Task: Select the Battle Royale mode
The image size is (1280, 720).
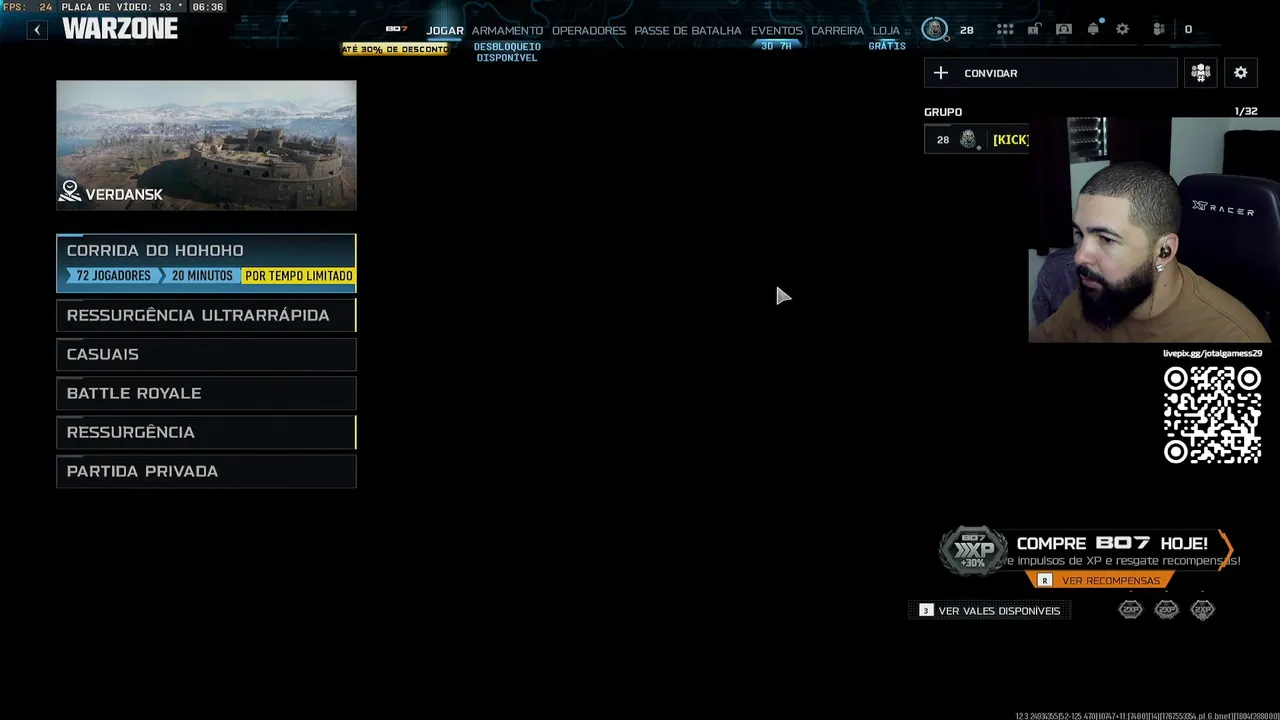Action: 206,393
